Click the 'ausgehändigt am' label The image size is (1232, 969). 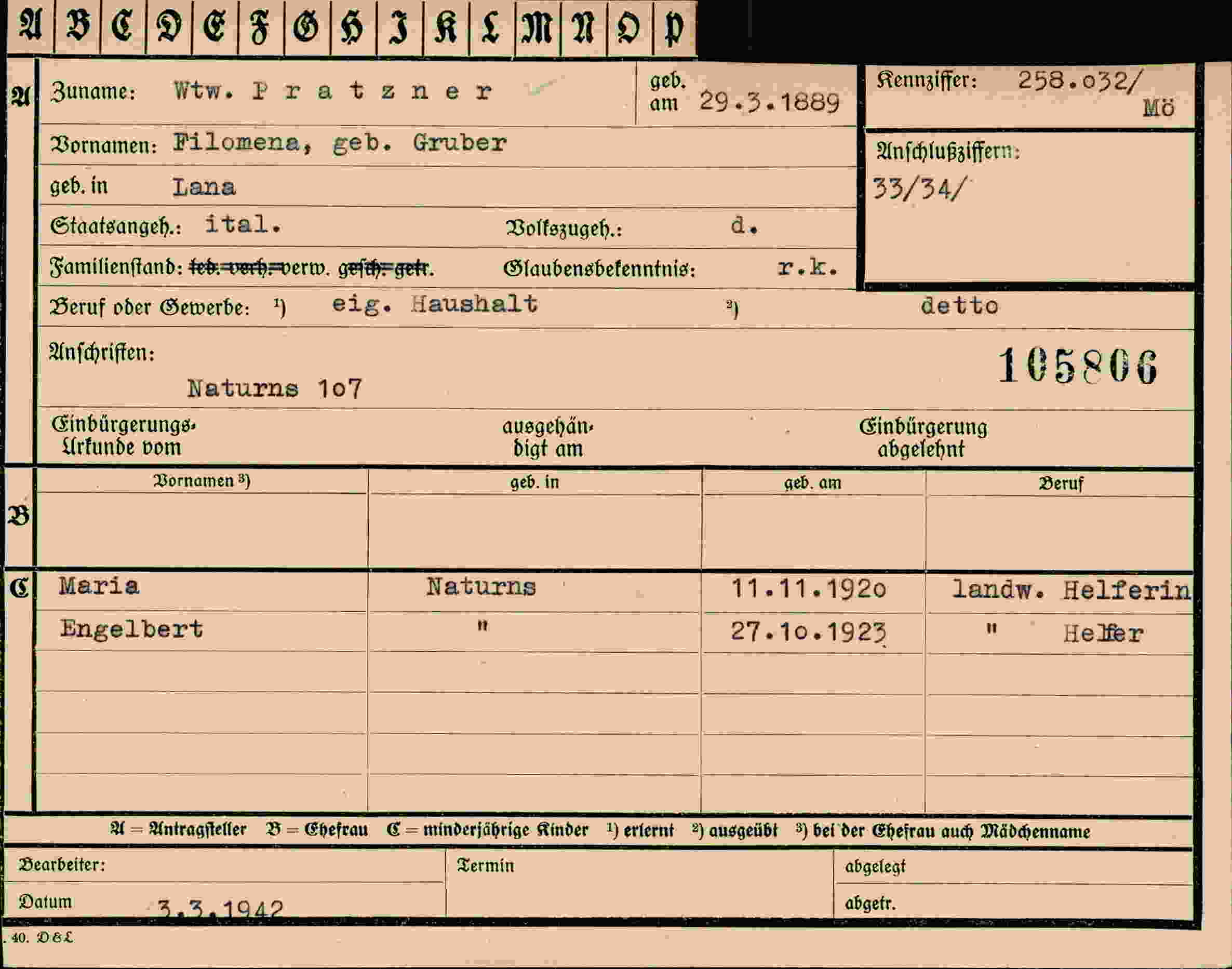tap(547, 437)
